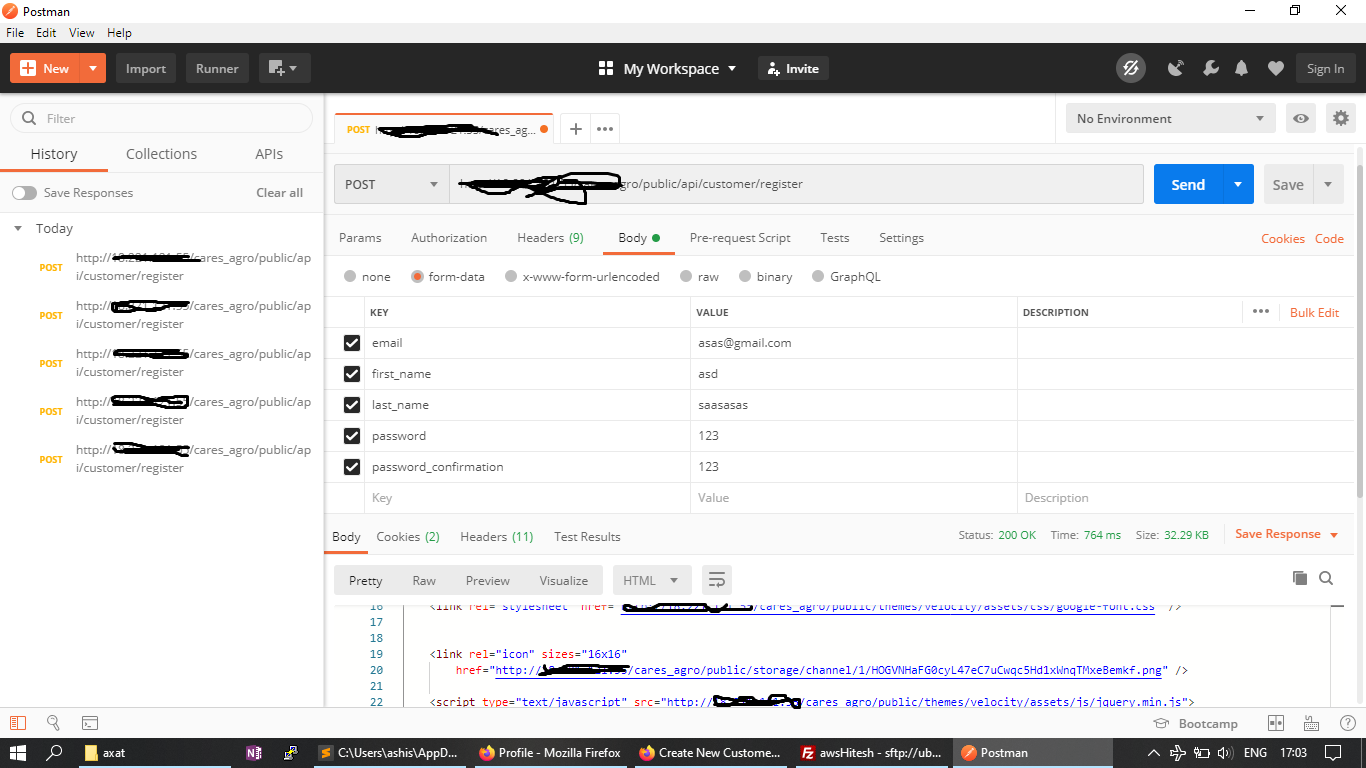
Task: Open the Runner
Action: (217, 68)
